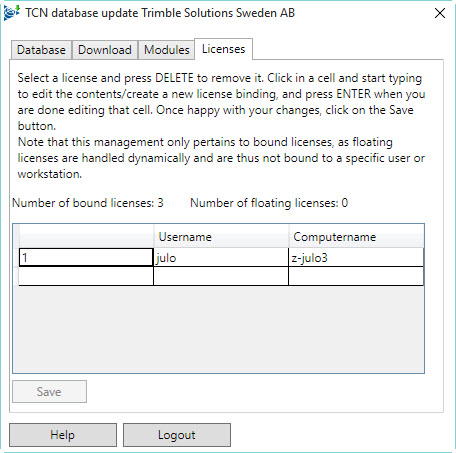This screenshot has height=453, width=456.
Task: Click the disabled Save button
Action: [49, 392]
